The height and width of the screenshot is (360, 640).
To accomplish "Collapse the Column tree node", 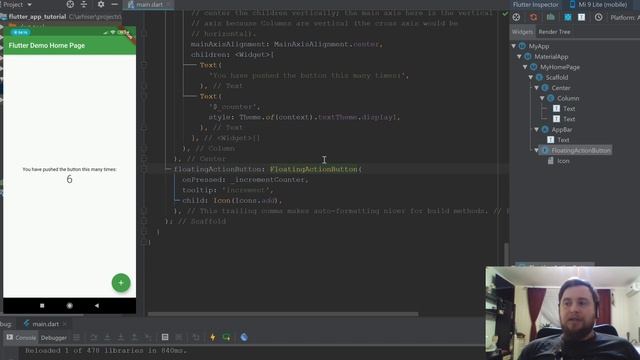I will [x=542, y=98].
